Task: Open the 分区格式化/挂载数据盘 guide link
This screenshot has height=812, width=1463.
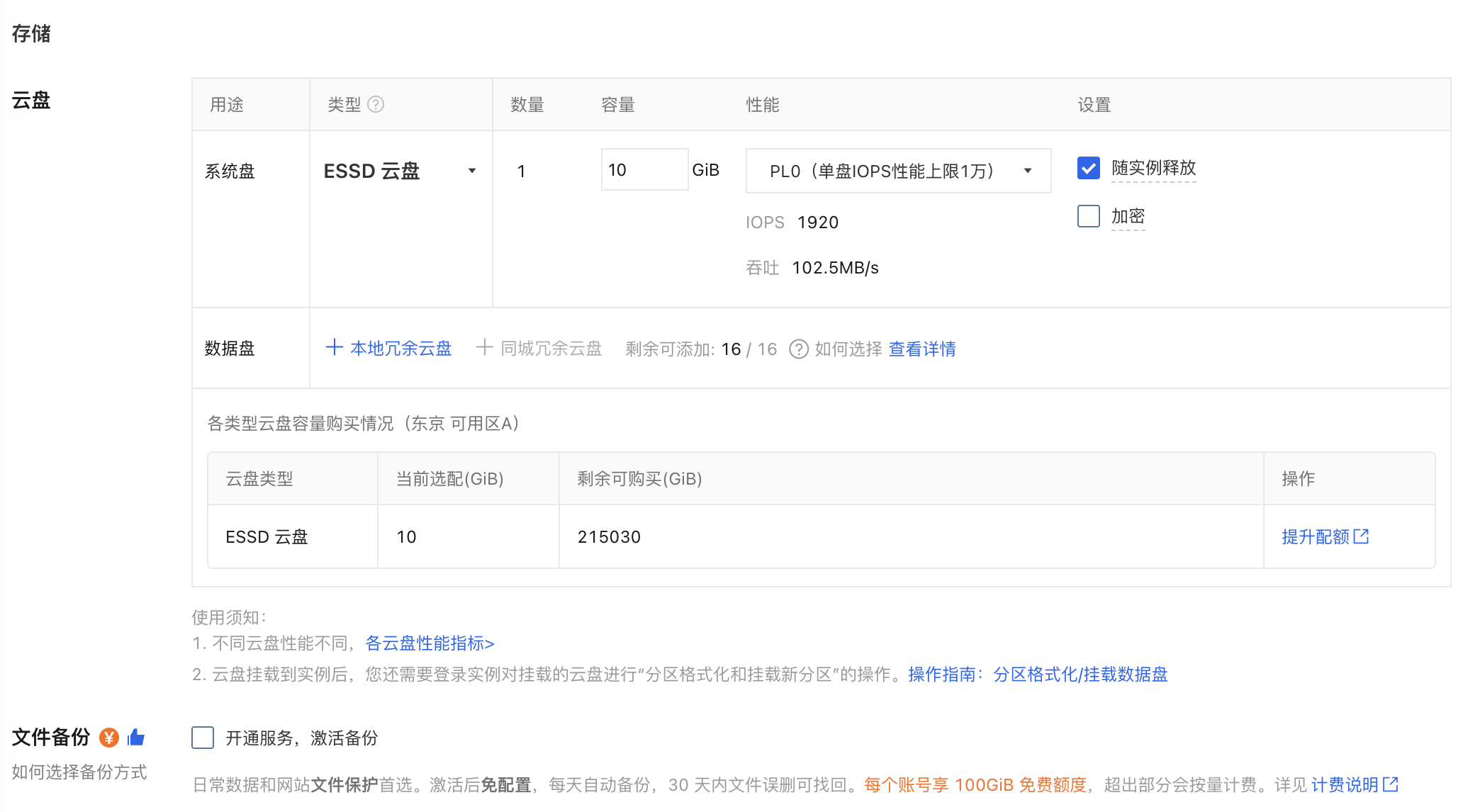Action: point(1080,675)
